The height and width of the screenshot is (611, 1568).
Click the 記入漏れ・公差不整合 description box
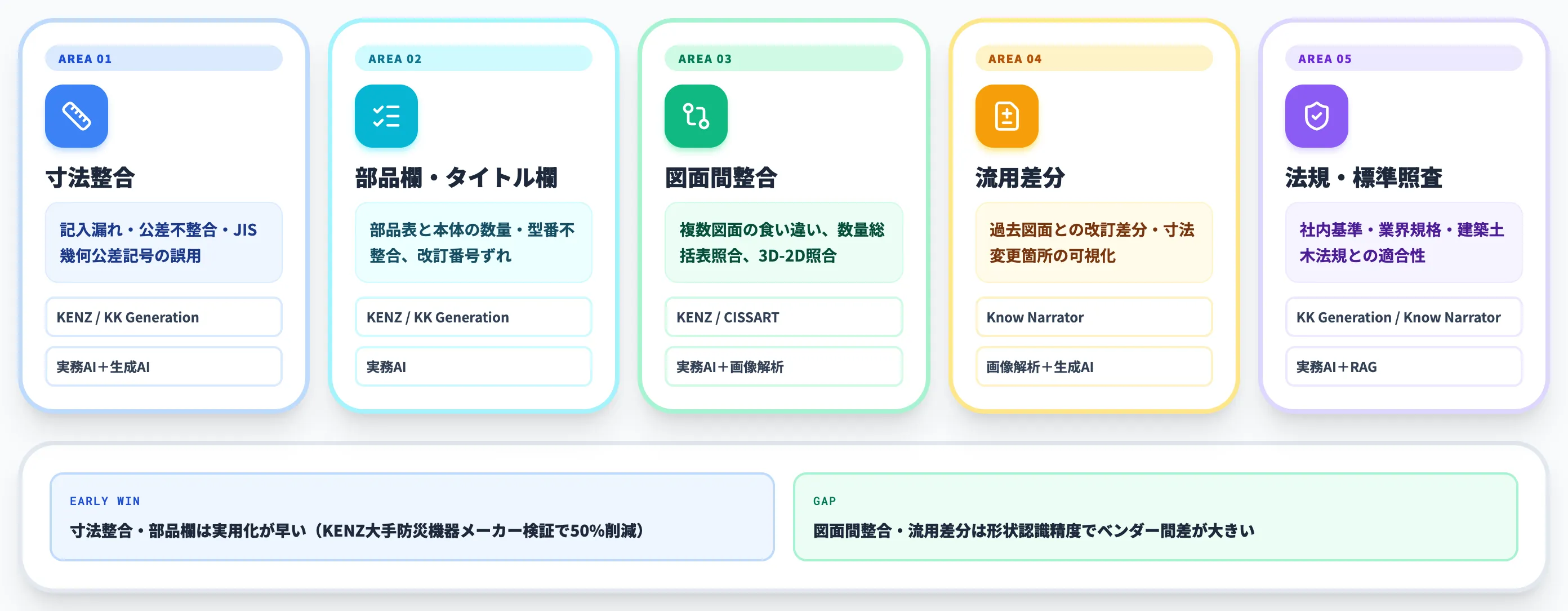pos(164,242)
